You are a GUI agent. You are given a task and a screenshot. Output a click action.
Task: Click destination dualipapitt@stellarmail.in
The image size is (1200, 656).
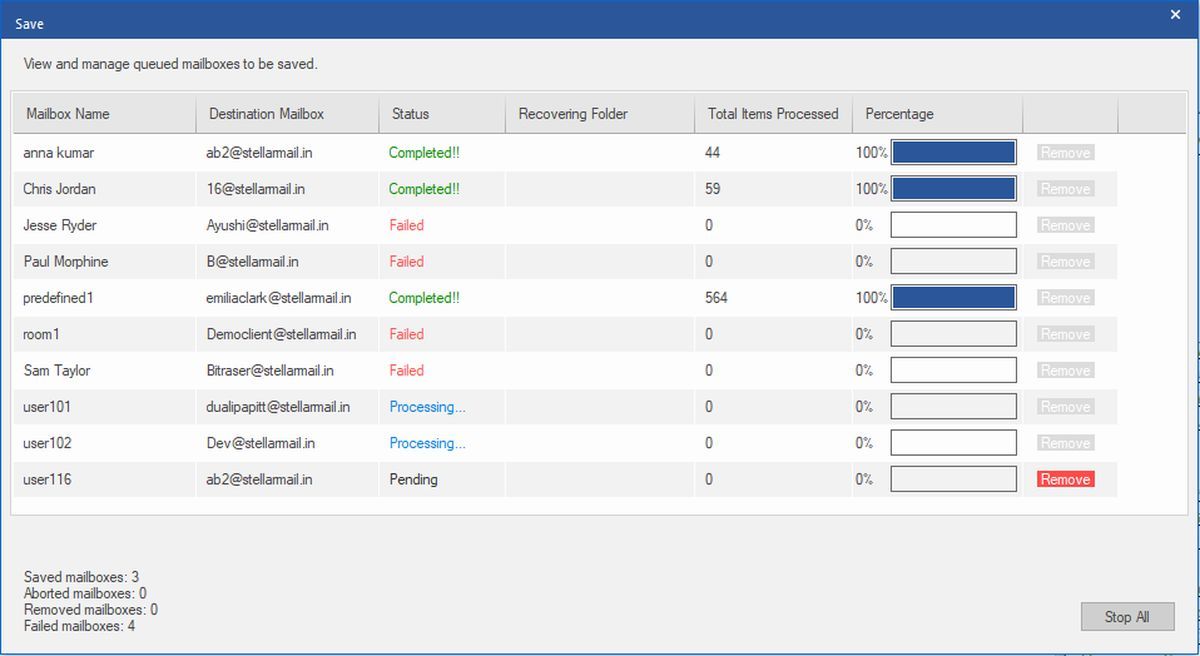[x=278, y=407]
